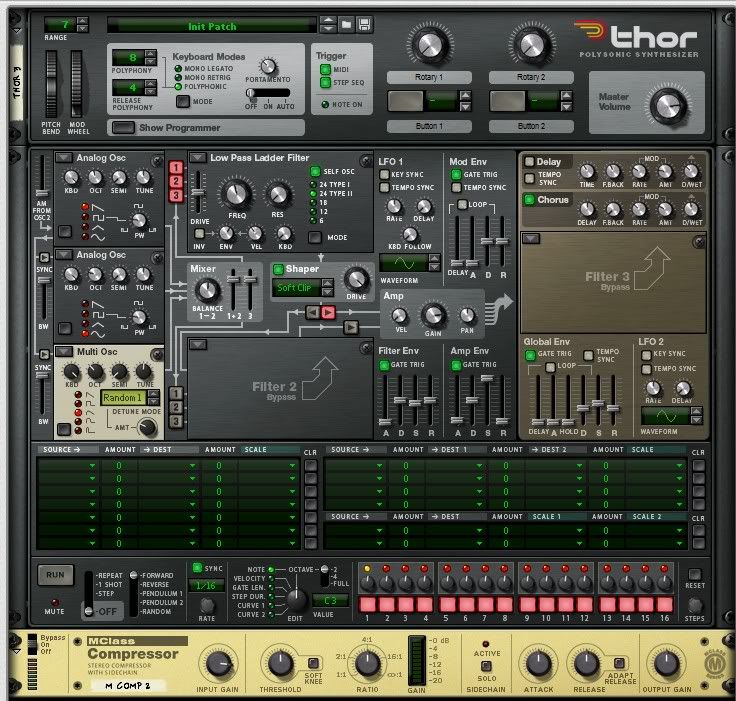Viewport: 736px width, 701px height.
Task: Toggle the STEP SEQ trigger button
Action: pos(325,83)
